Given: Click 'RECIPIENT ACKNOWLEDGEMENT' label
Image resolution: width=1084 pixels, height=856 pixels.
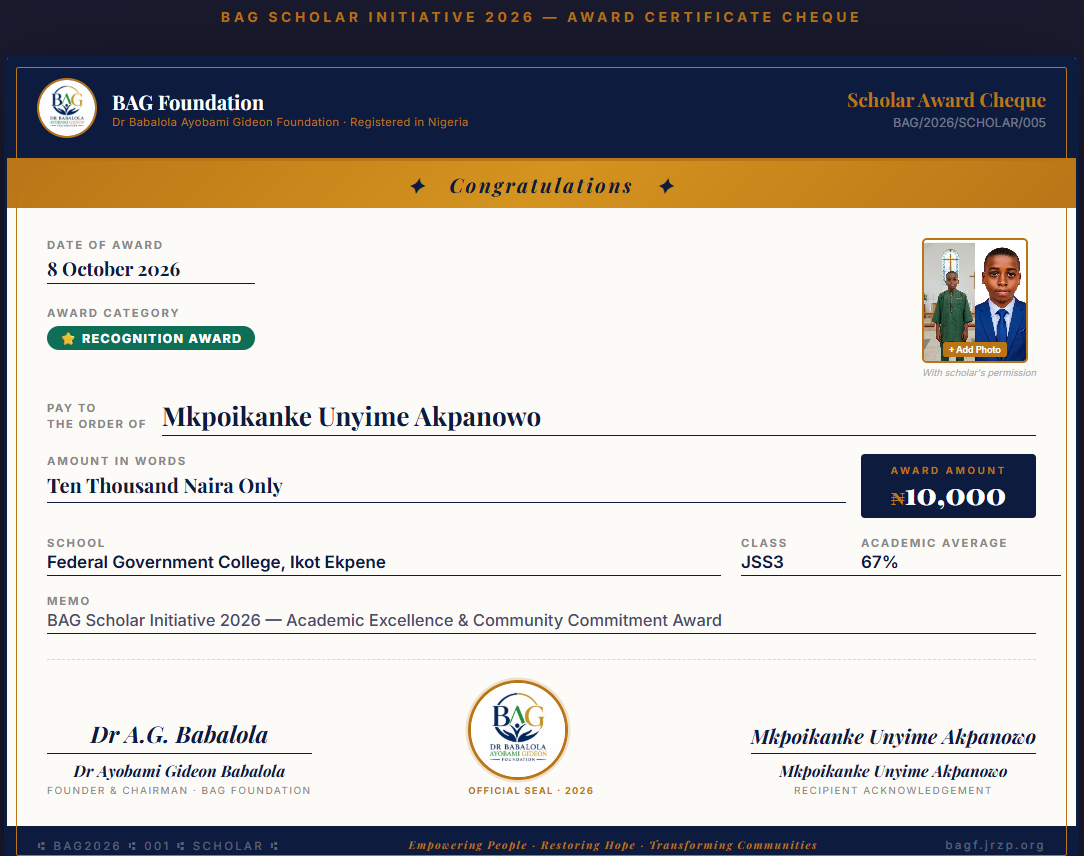Looking at the screenshot, I should [893, 790].
